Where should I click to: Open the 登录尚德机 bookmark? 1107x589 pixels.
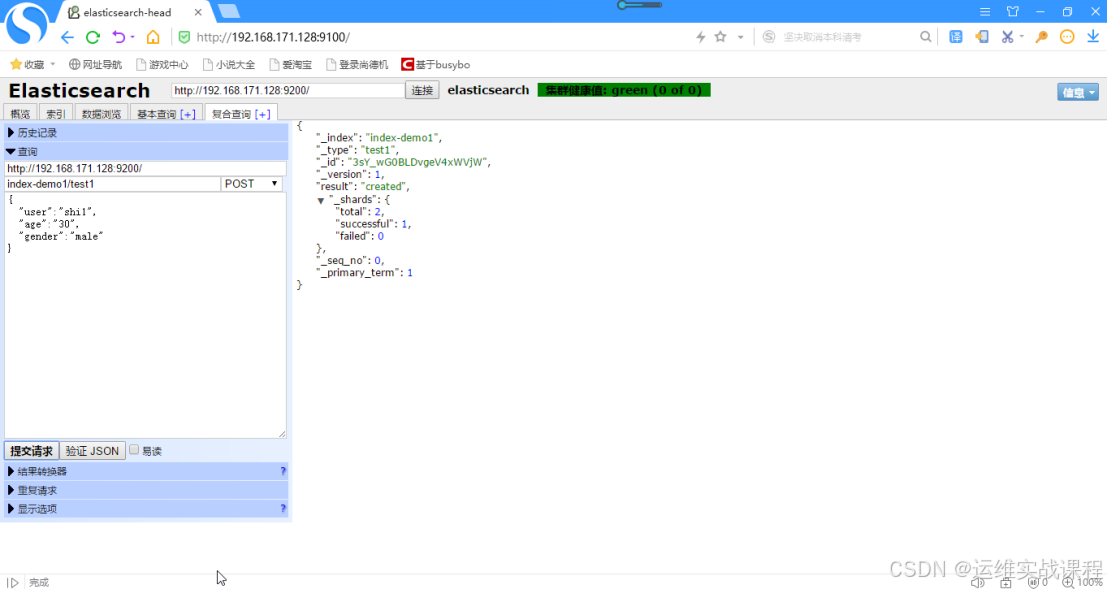(357, 64)
